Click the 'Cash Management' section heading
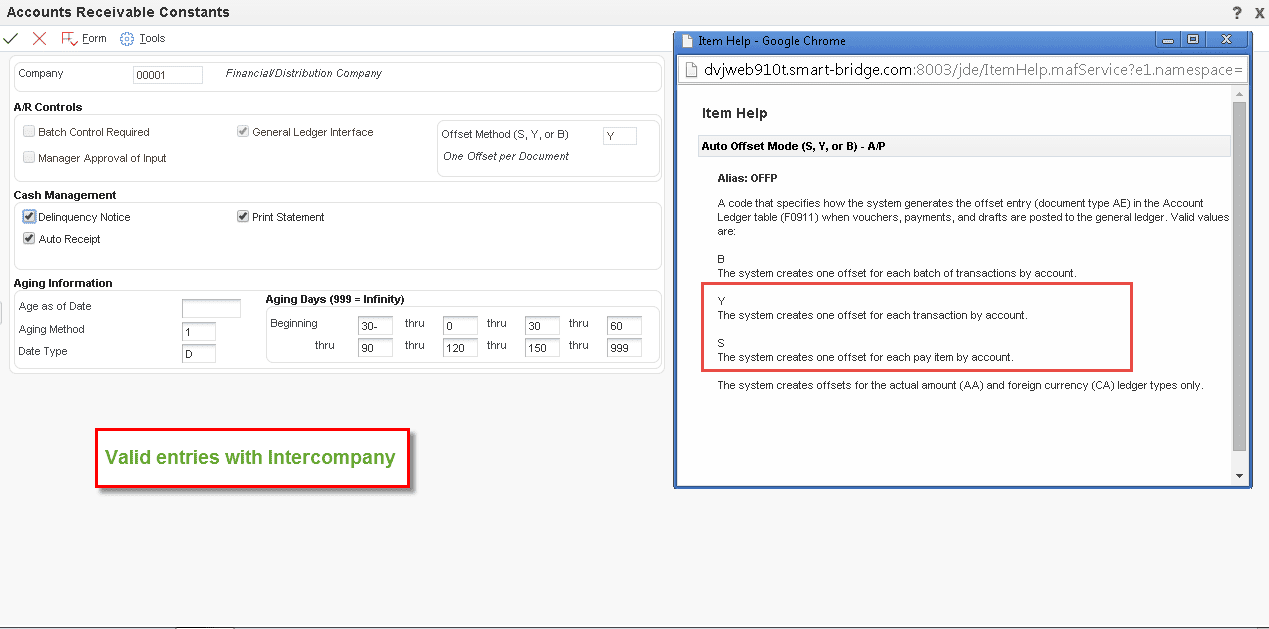This screenshot has height=629, width=1269. [x=65, y=195]
